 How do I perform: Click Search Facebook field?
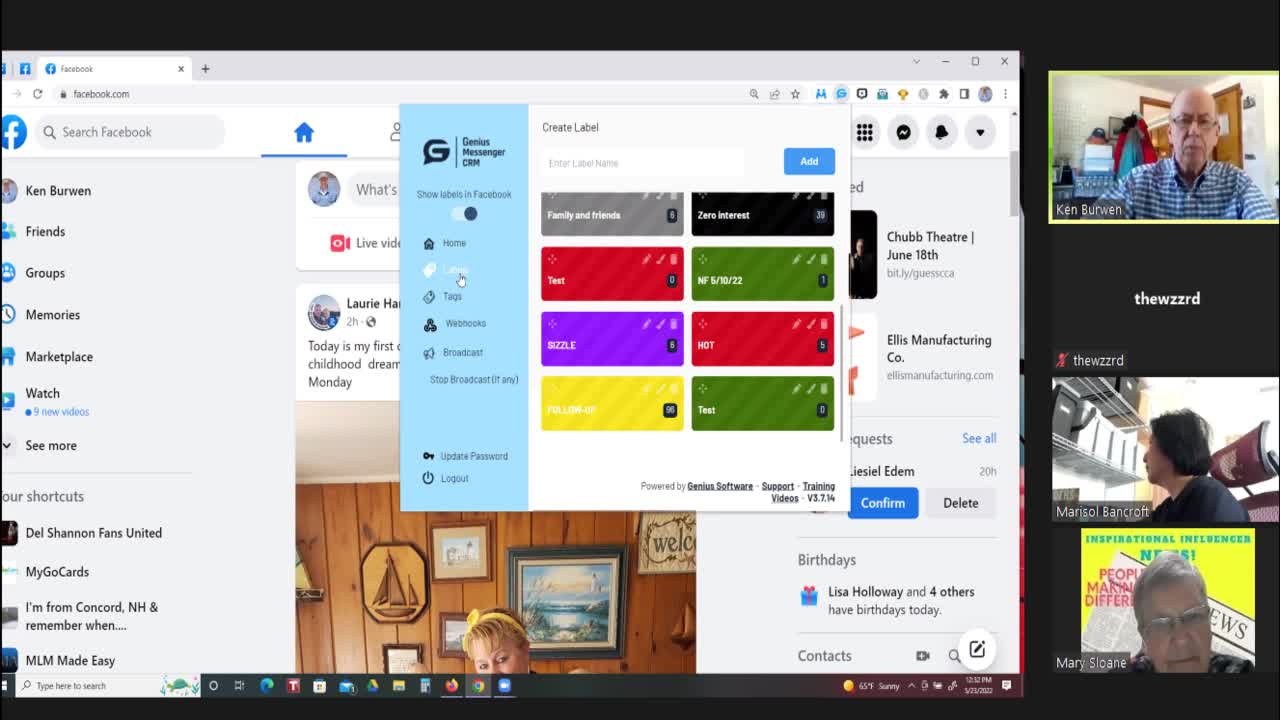(130, 132)
